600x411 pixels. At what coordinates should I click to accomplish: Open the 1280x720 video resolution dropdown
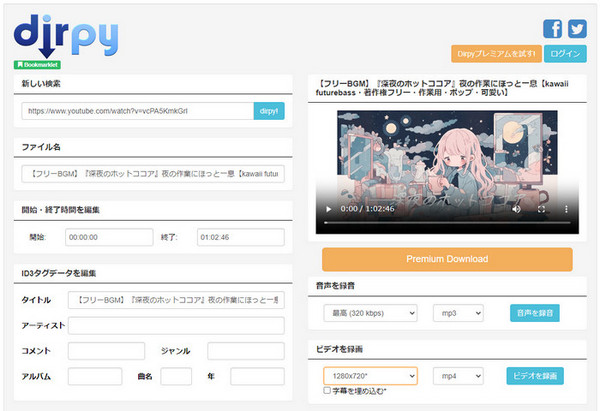coord(370,376)
